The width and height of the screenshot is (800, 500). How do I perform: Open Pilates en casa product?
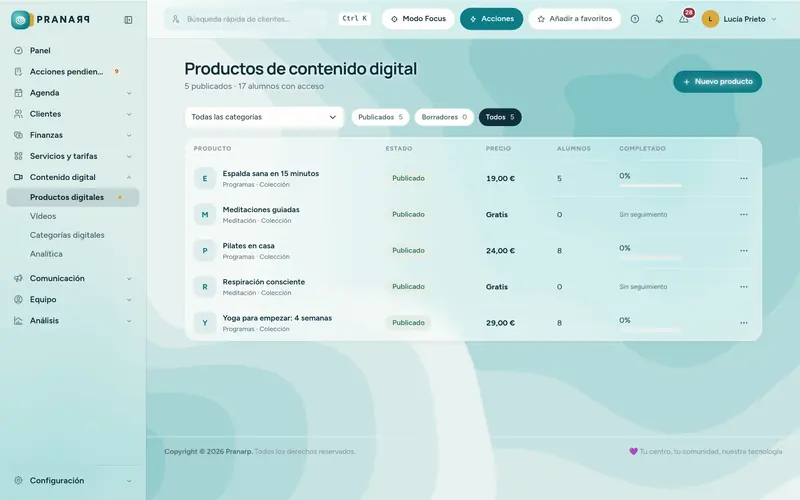pos(248,245)
